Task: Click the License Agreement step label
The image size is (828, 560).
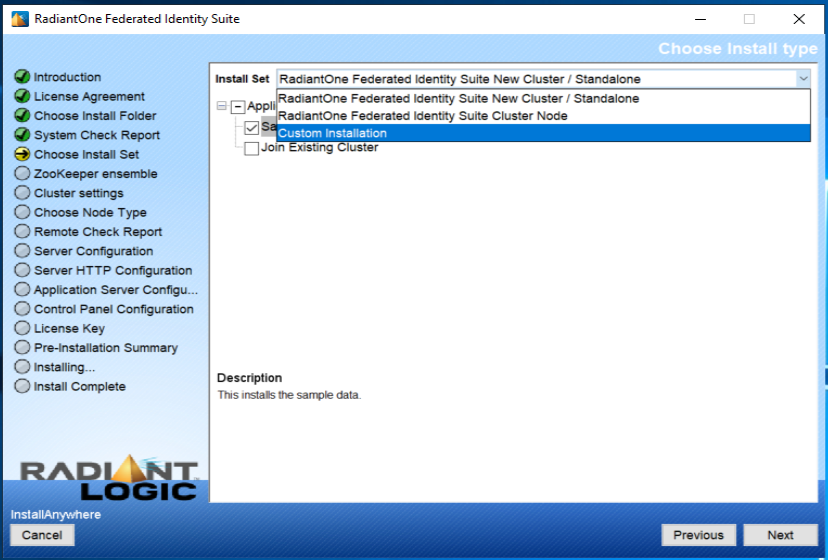Action: click(x=89, y=97)
